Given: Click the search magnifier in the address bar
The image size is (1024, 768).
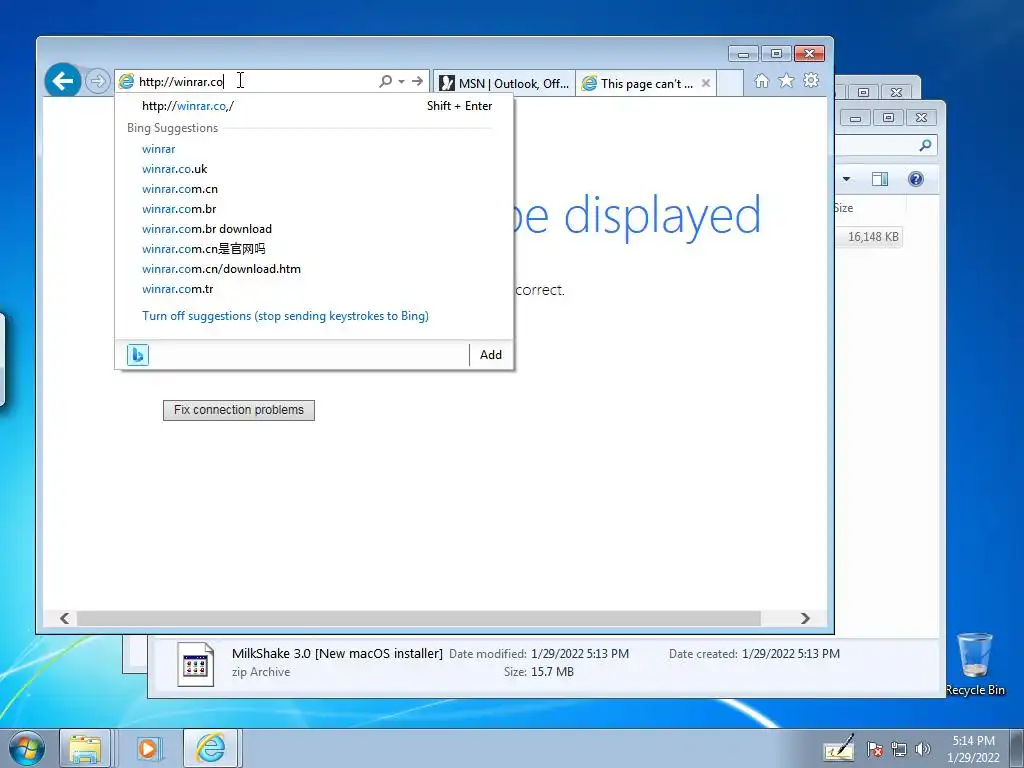Looking at the screenshot, I should (x=385, y=81).
